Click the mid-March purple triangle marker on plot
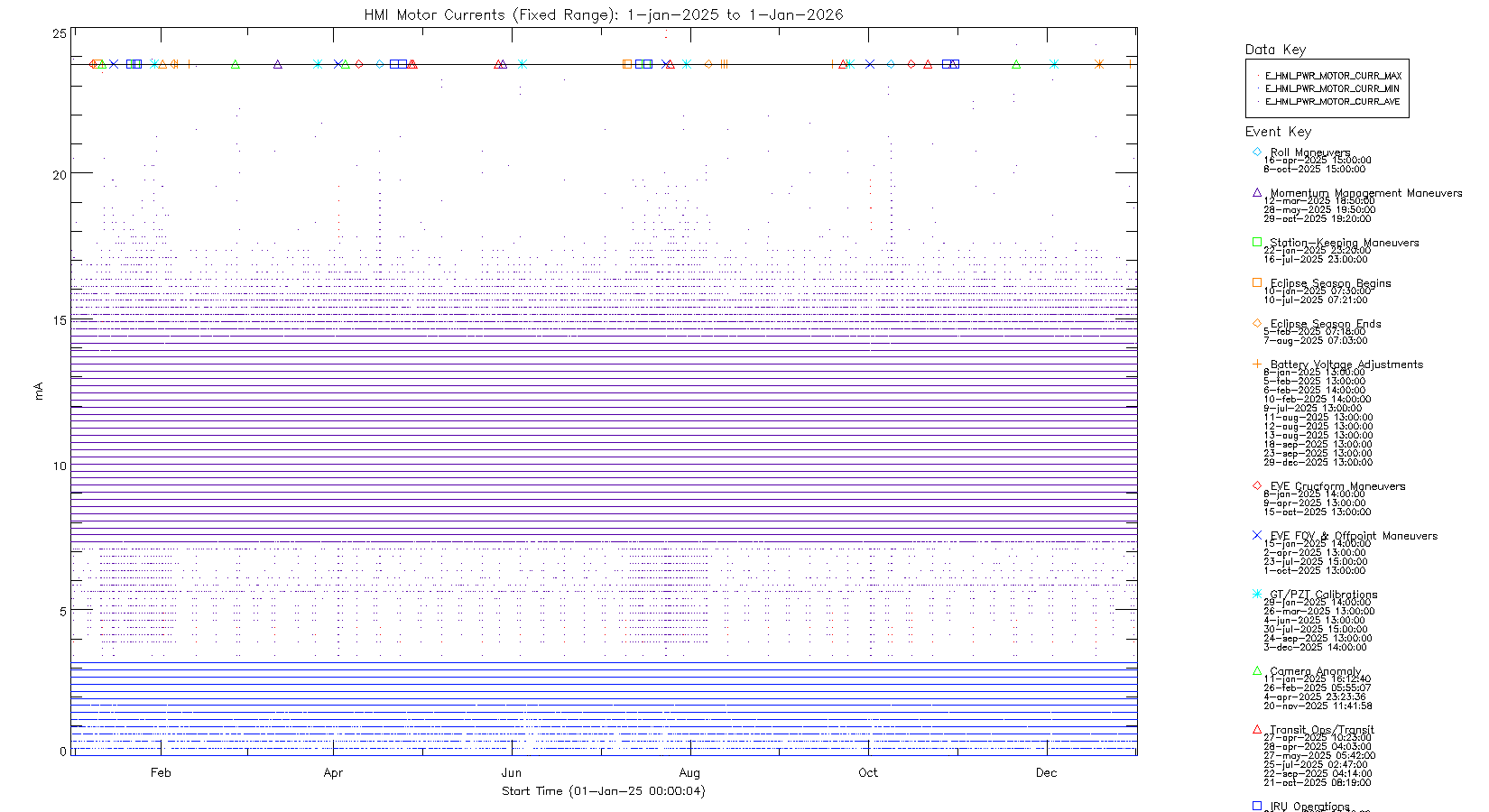 pos(278,64)
